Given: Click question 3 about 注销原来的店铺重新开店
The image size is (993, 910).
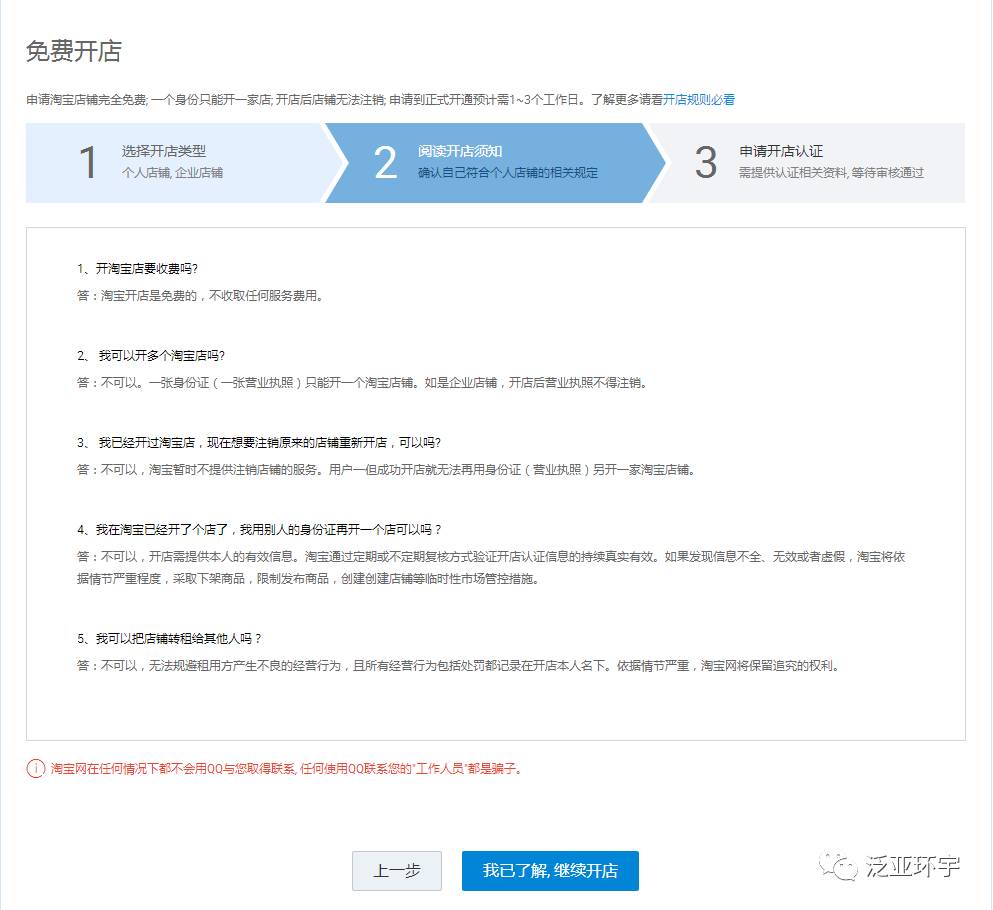Looking at the screenshot, I should pyautogui.click(x=258, y=442).
